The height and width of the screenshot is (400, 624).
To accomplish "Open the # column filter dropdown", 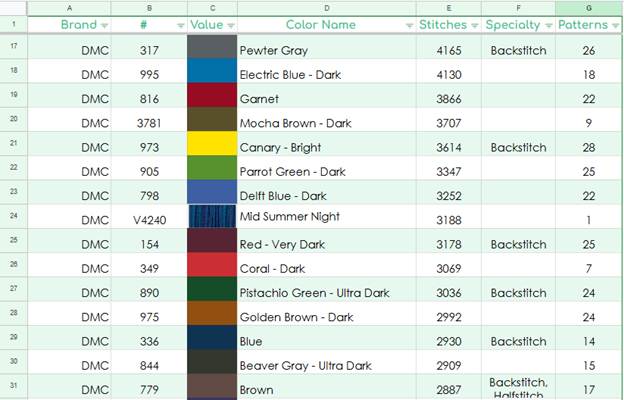I will tap(178, 25).
